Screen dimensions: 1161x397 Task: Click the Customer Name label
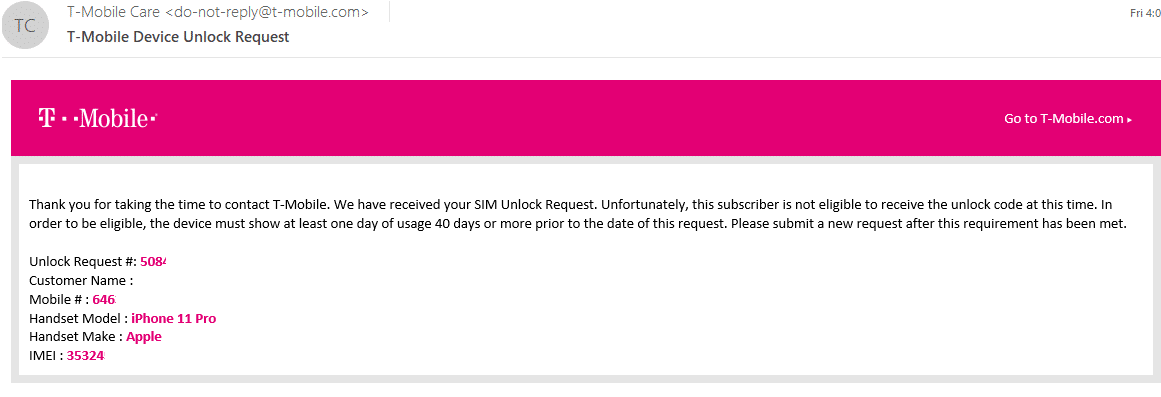(81, 281)
